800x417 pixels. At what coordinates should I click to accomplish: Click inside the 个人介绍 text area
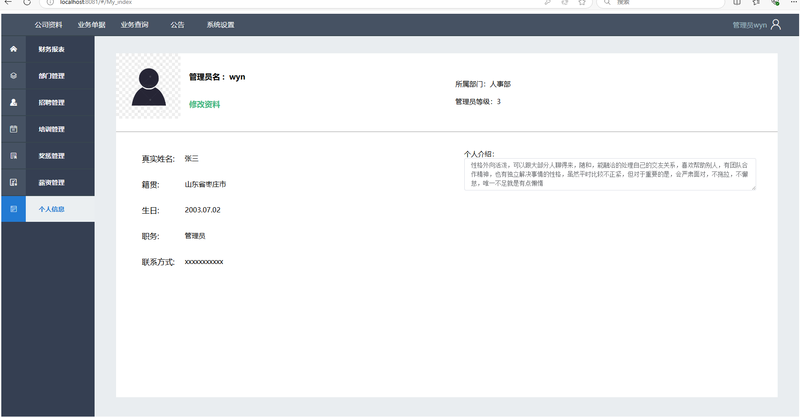[x=610, y=174]
